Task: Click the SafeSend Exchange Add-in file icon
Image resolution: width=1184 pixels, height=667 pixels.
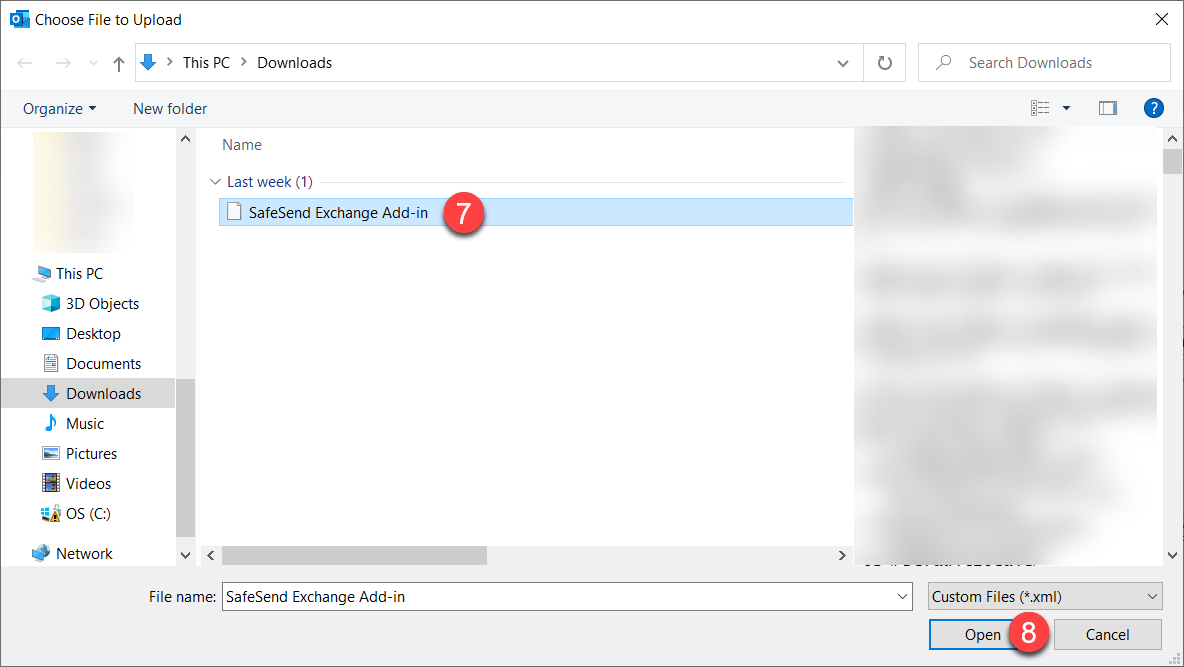Action: pyautogui.click(x=234, y=212)
